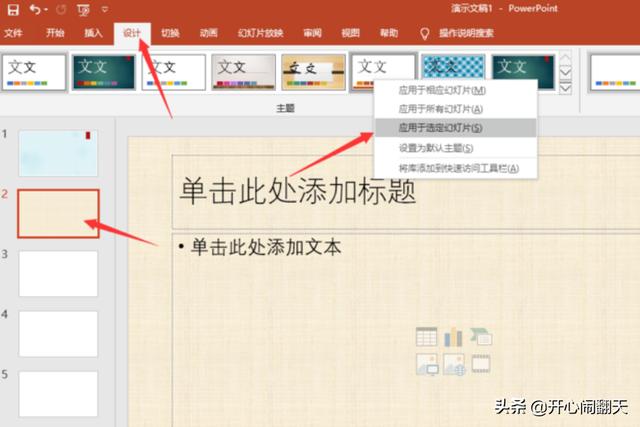
Task: Click the Save icon in quick access toolbar
Action: pos(12,9)
